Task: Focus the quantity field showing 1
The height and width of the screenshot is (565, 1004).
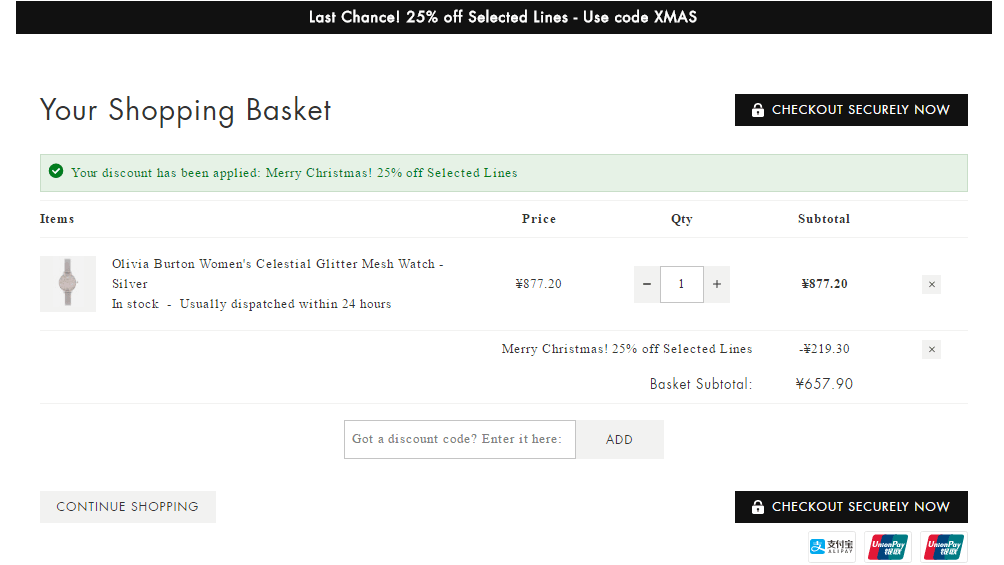Action: pos(681,284)
